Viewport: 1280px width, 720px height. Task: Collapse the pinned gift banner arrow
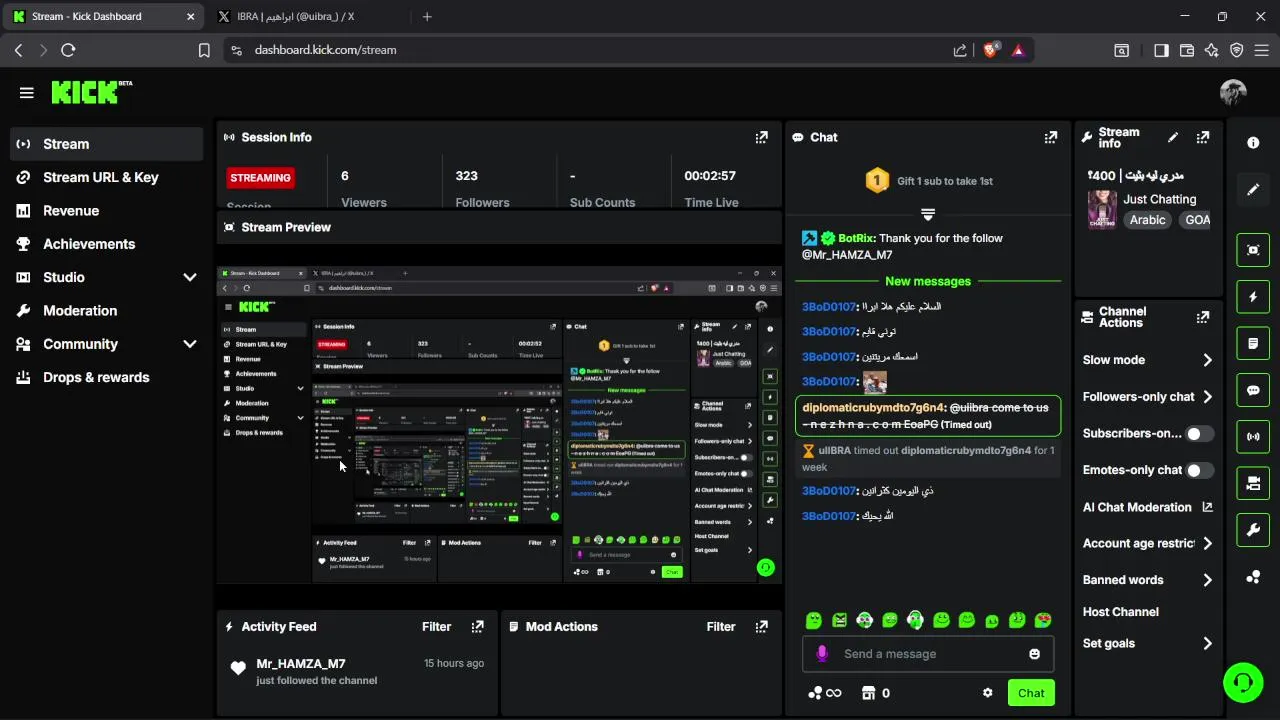point(928,215)
